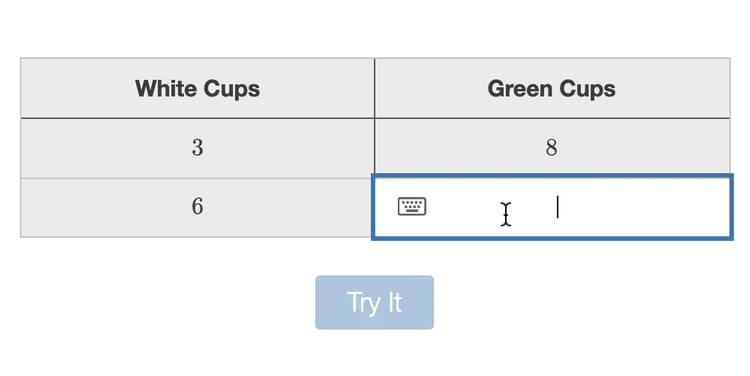Click the cell showing 6 white cups
Screen dimensions: 750x376
(x=198, y=207)
